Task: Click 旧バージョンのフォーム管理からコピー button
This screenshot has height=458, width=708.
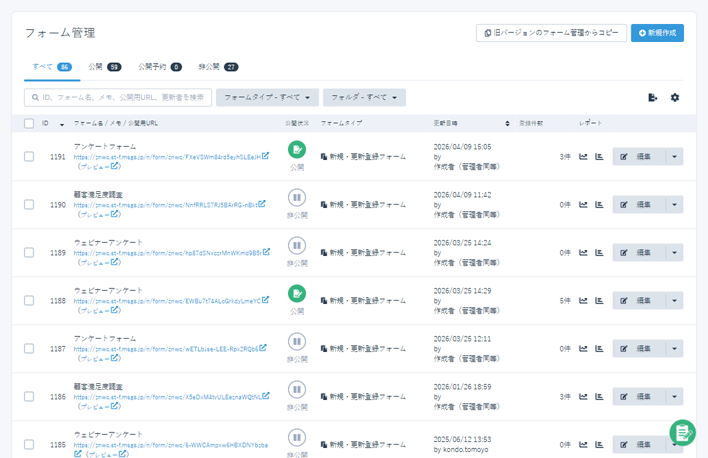Action: tap(551, 33)
